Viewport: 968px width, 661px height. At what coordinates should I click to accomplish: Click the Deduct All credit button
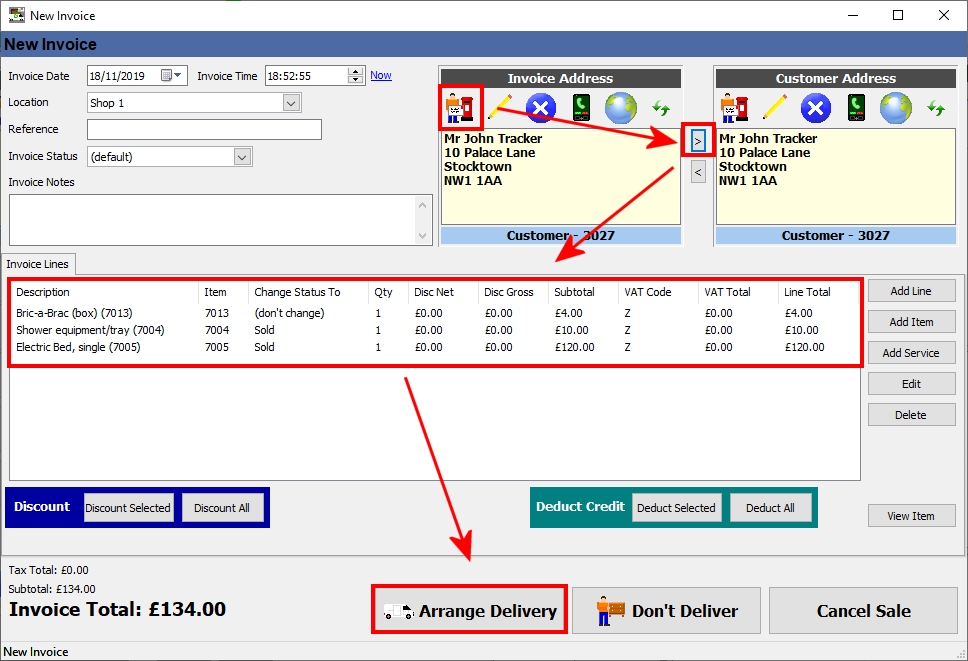coord(770,508)
